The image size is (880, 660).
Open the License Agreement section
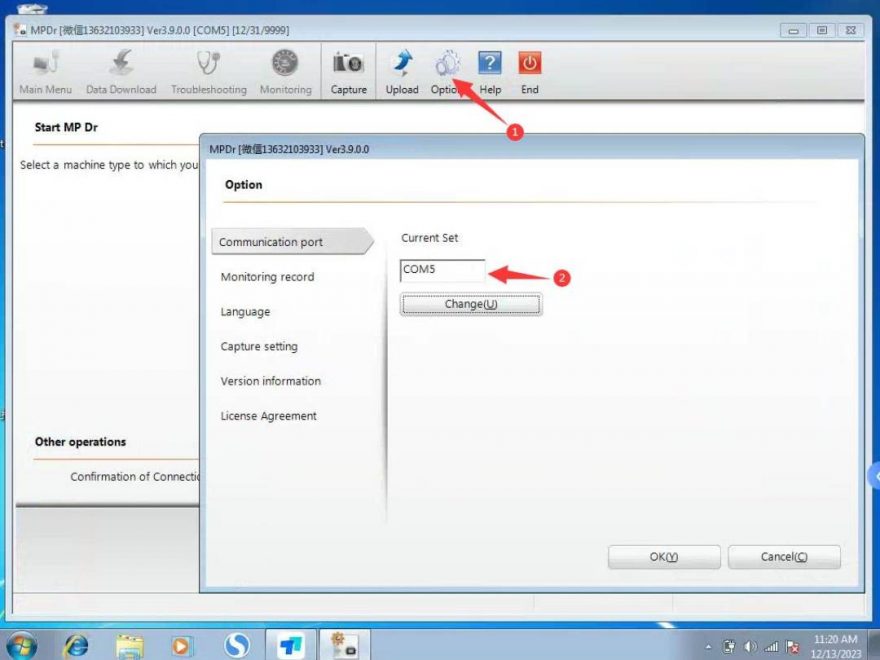click(268, 416)
